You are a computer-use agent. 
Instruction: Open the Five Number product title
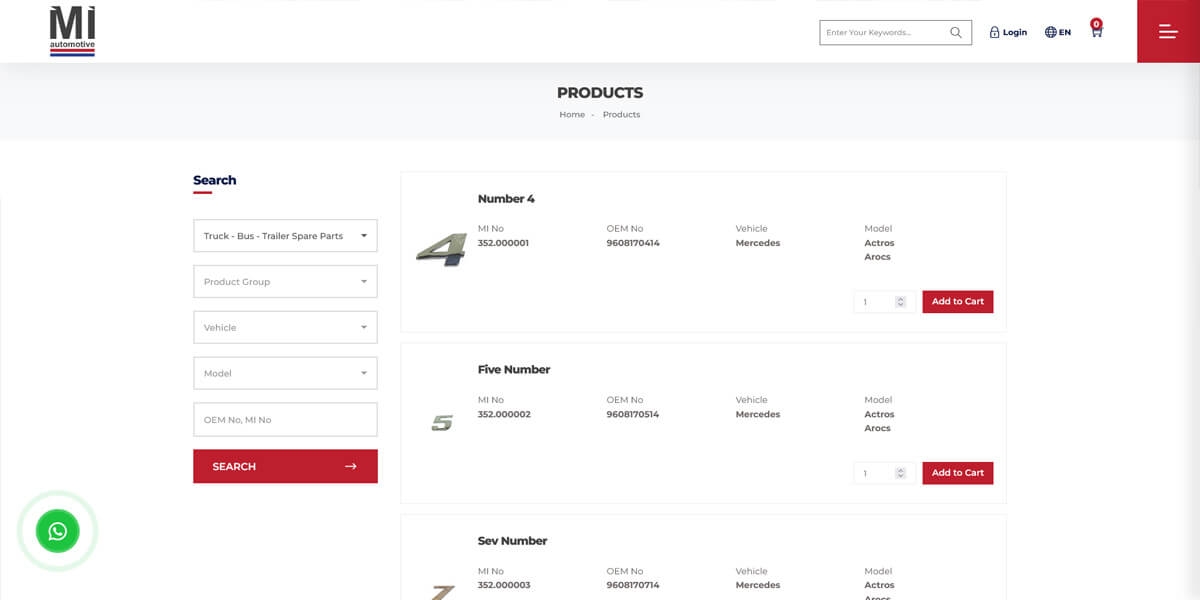click(x=514, y=369)
